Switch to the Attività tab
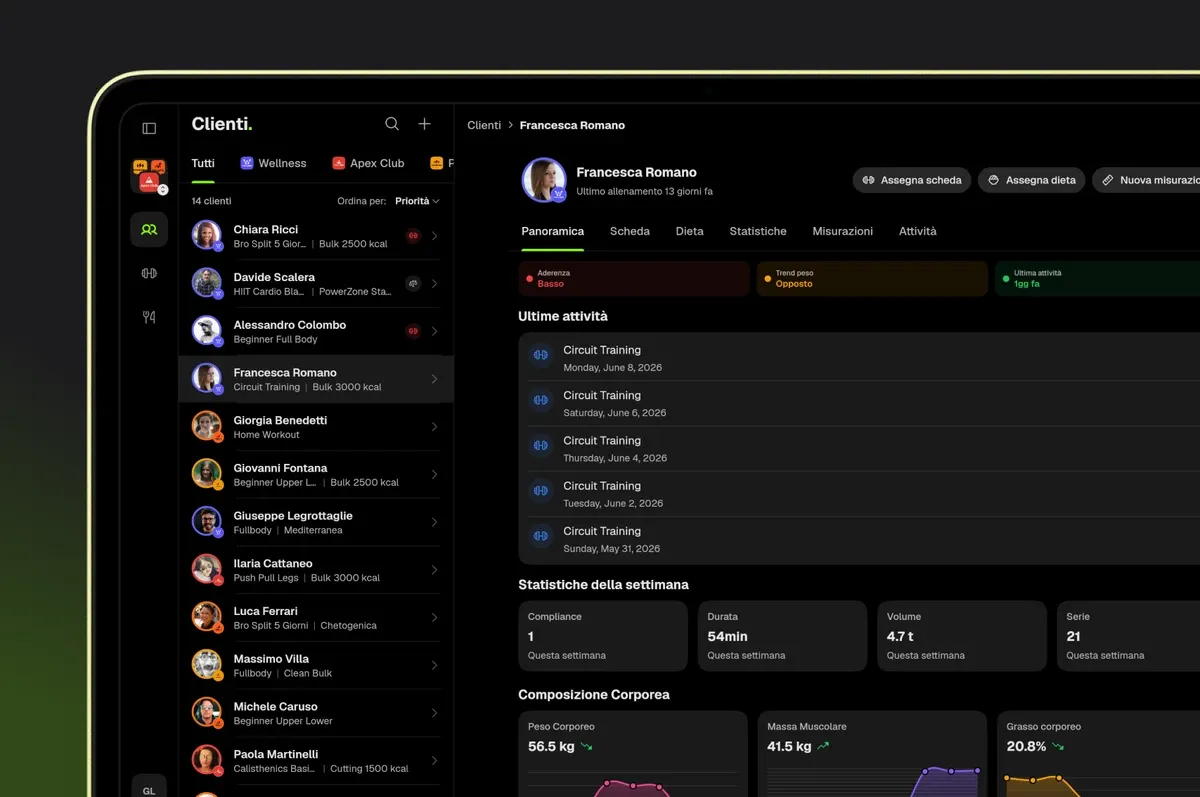The image size is (1200, 797). tap(918, 231)
